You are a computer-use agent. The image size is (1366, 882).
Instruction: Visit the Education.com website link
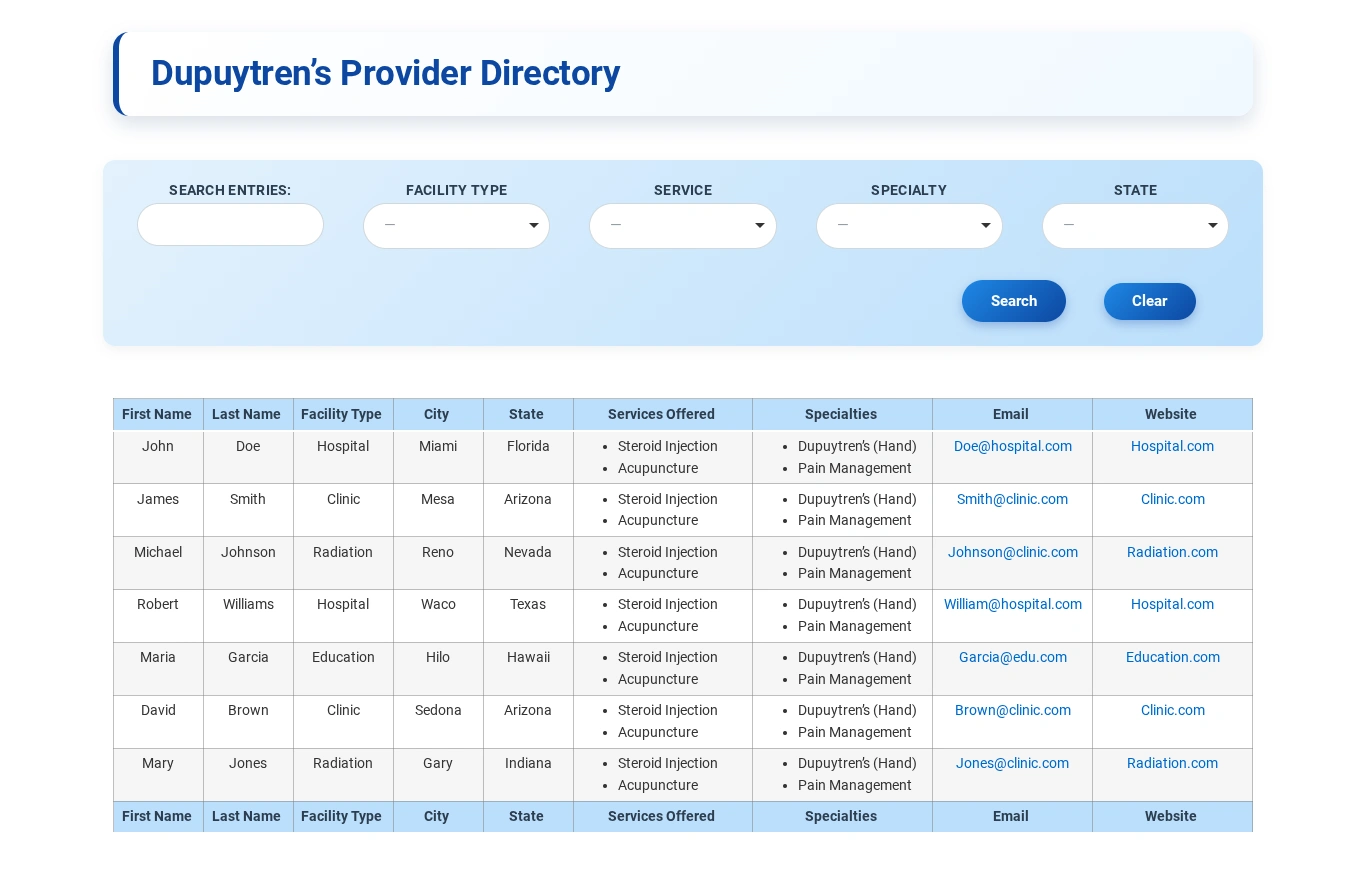(x=1173, y=657)
